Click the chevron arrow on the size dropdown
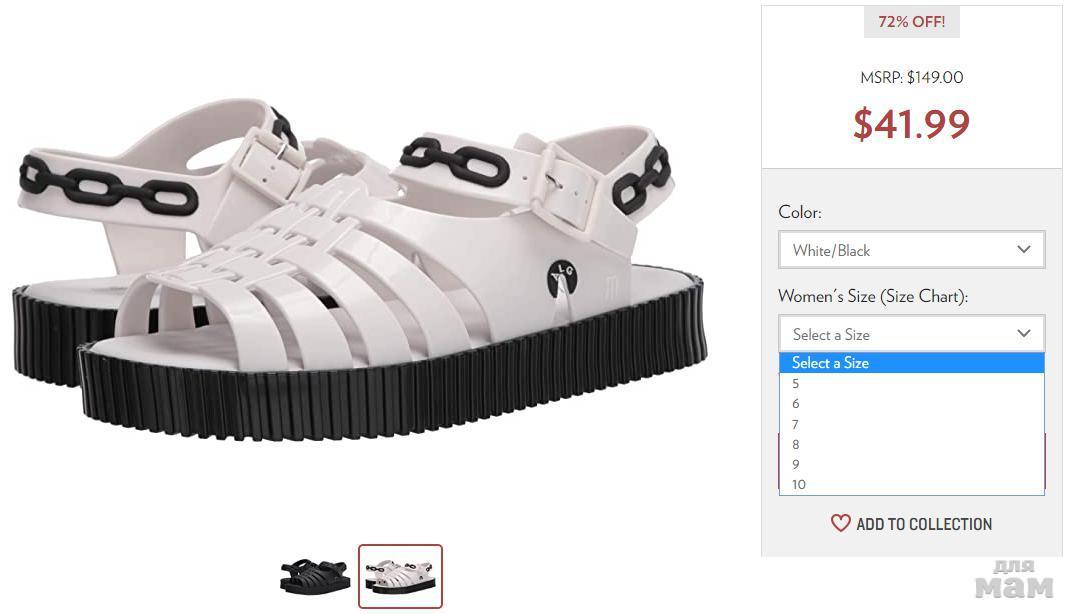 coord(1023,333)
